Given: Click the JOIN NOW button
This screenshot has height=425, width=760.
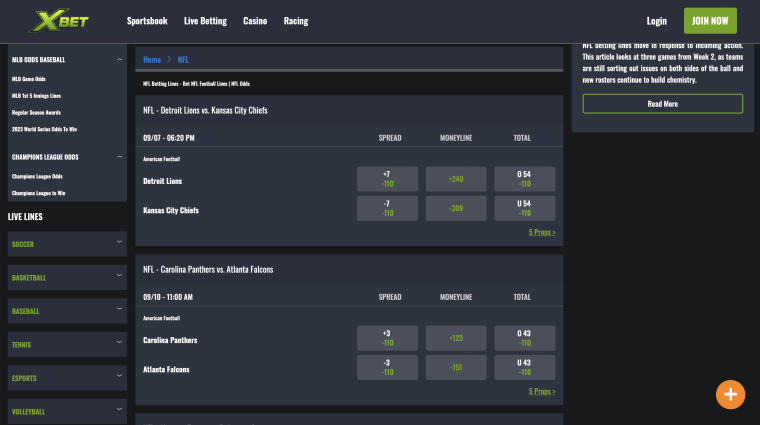Looking at the screenshot, I should [710, 21].
